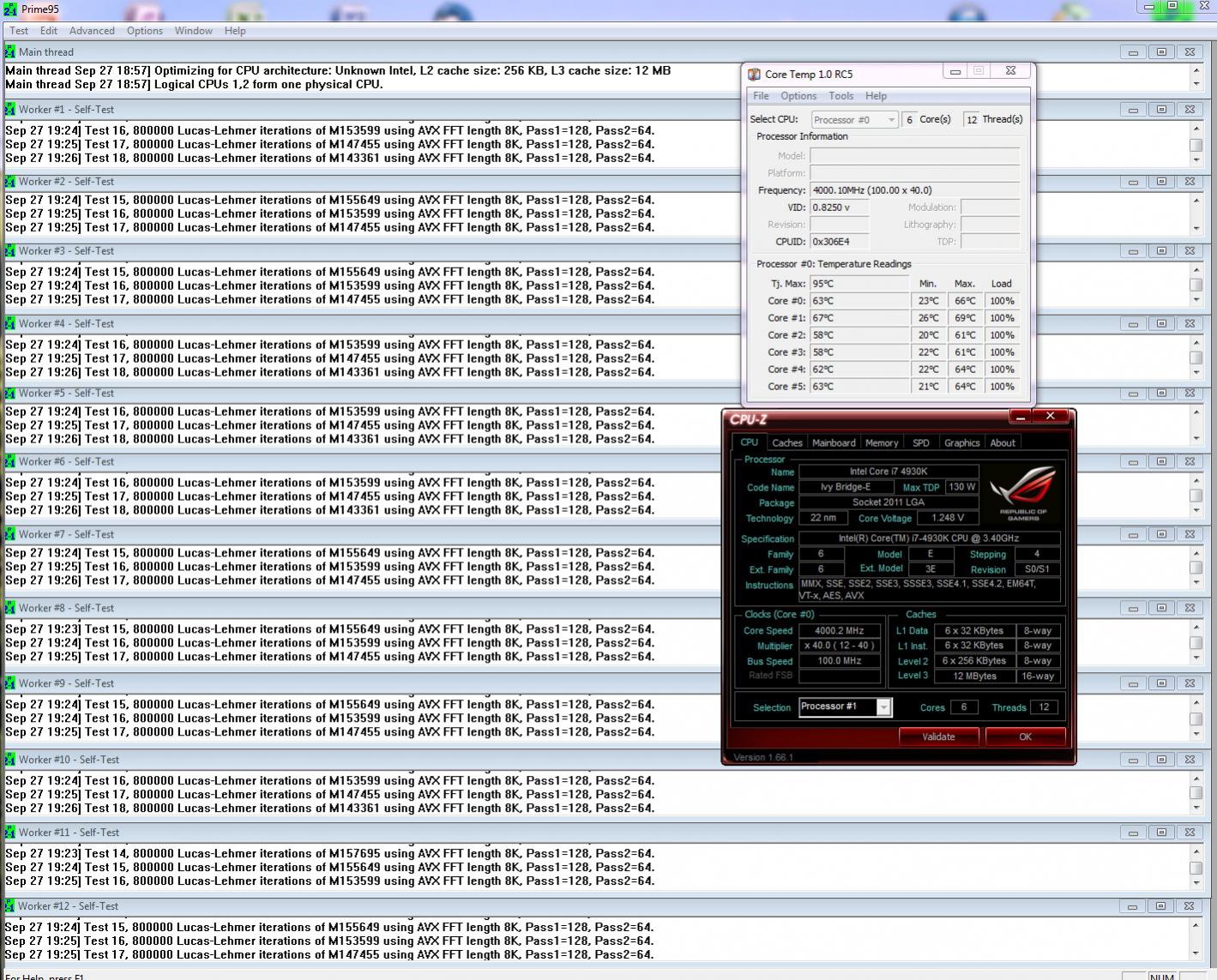Close the Worker #7 Self-Test child window
The image size is (1217, 980).
1190,534
